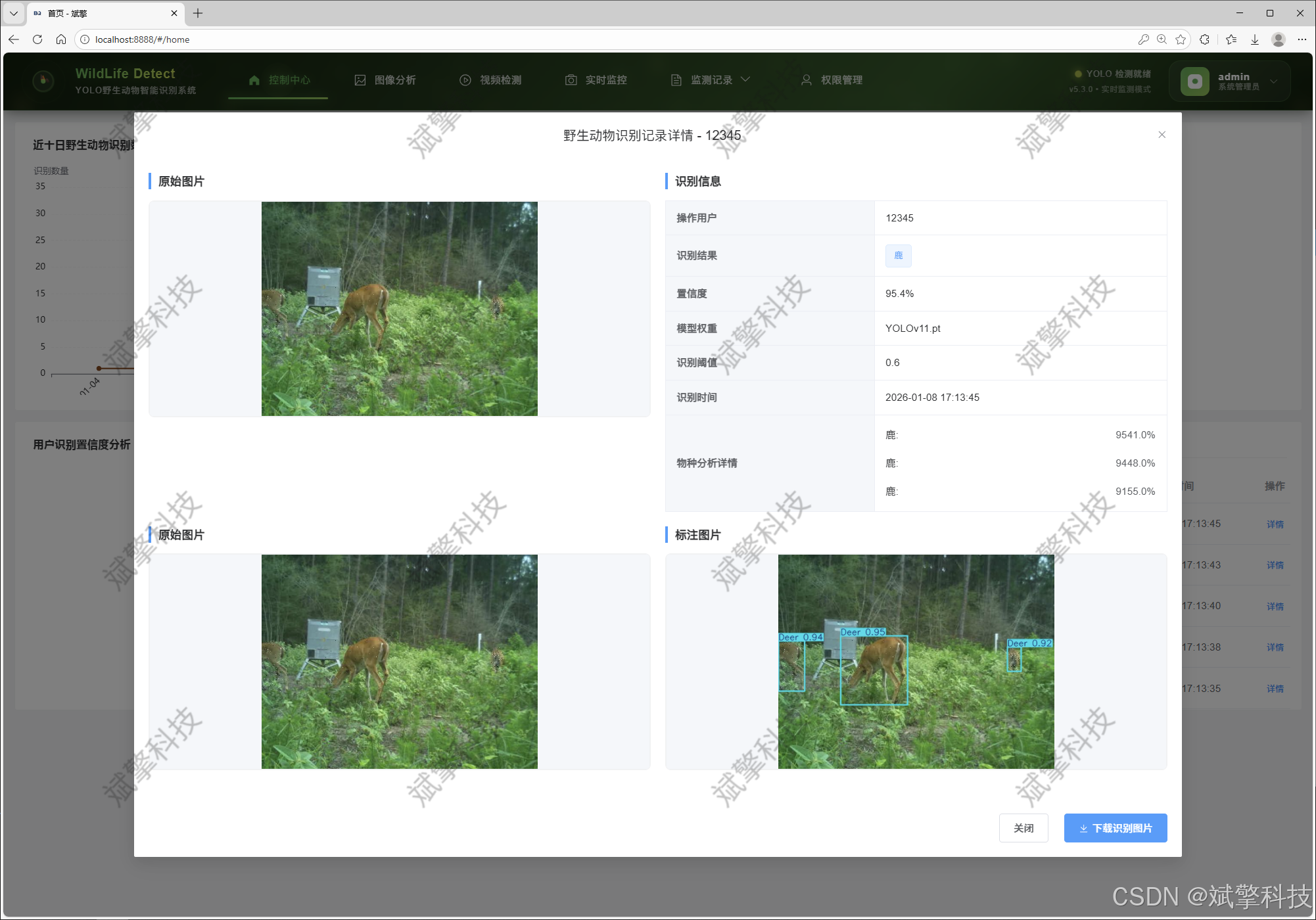Open the browser downloads icon

(1254, 39)
